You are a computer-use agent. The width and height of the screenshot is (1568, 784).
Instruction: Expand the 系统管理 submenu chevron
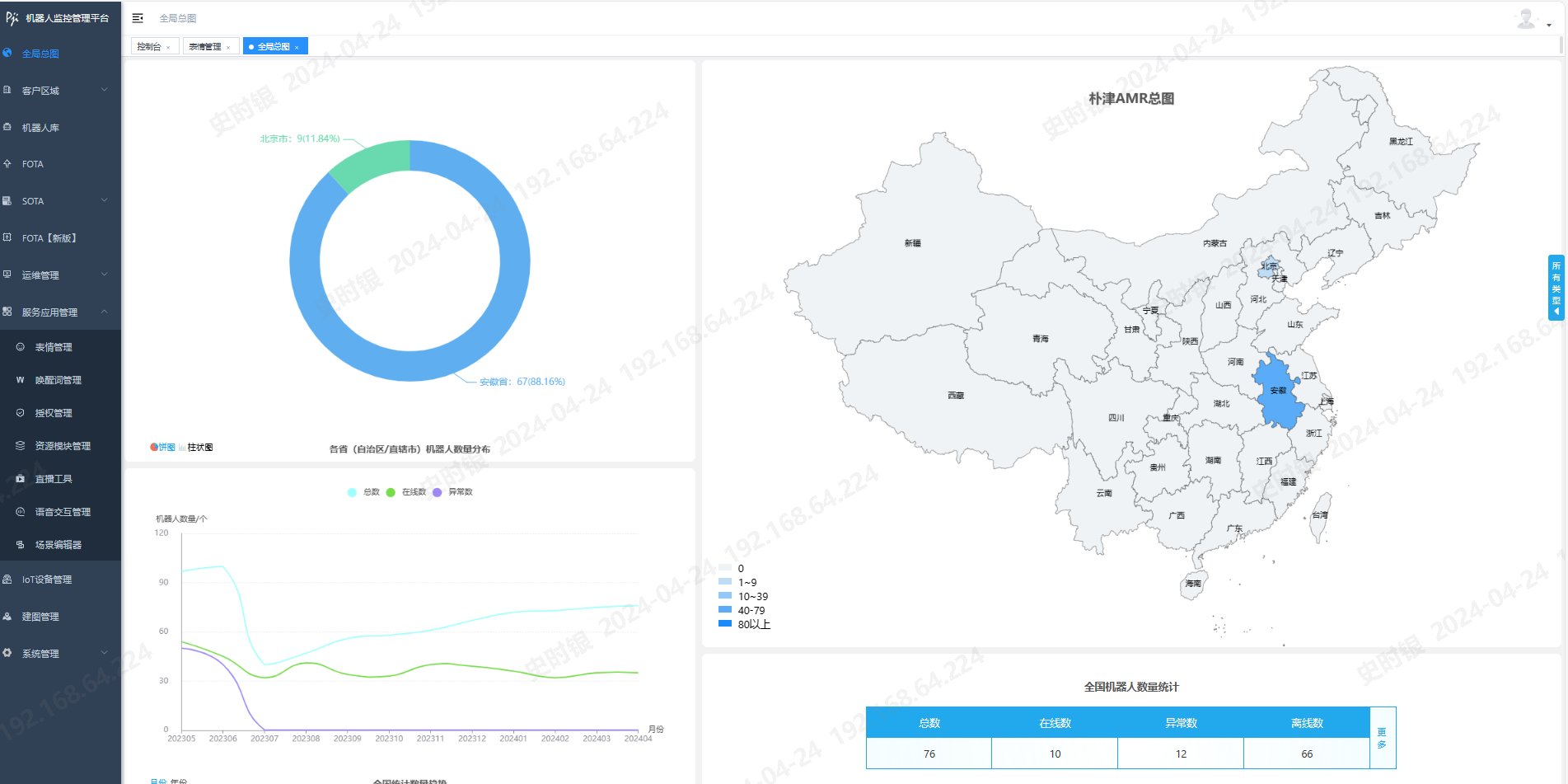tap(104, 653)
